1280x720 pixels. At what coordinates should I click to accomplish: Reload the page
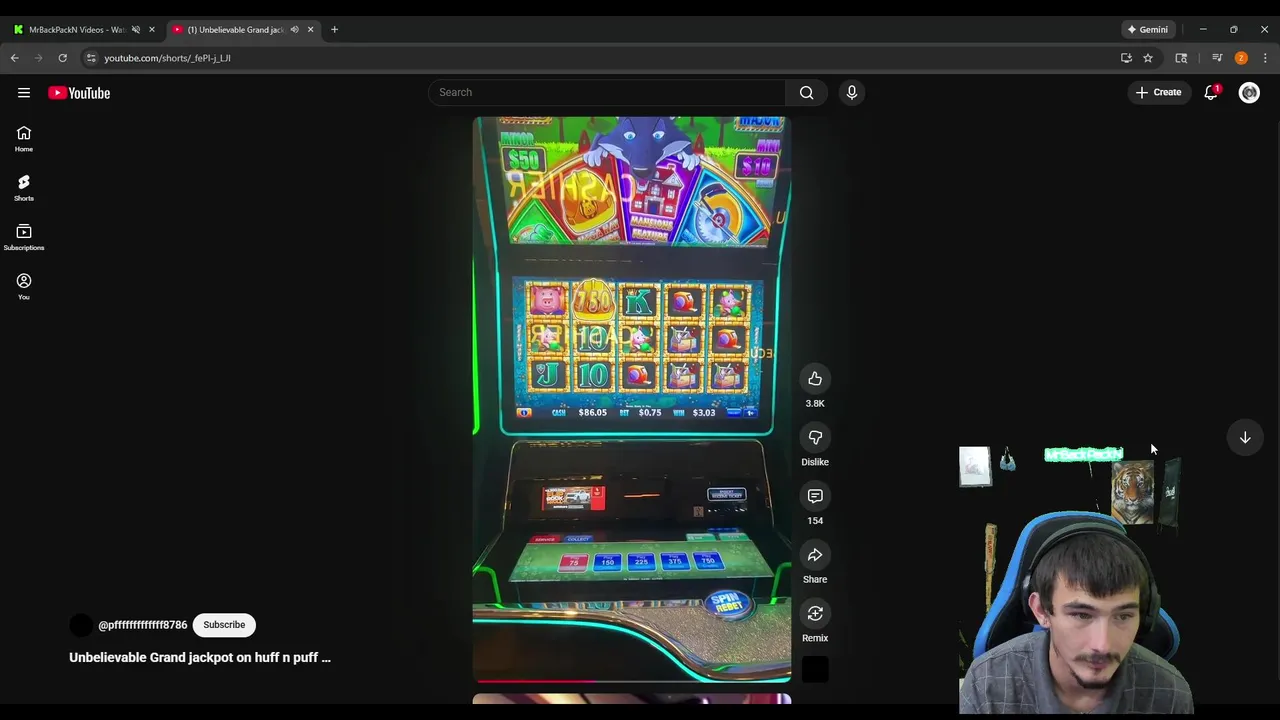click(62, 58)
